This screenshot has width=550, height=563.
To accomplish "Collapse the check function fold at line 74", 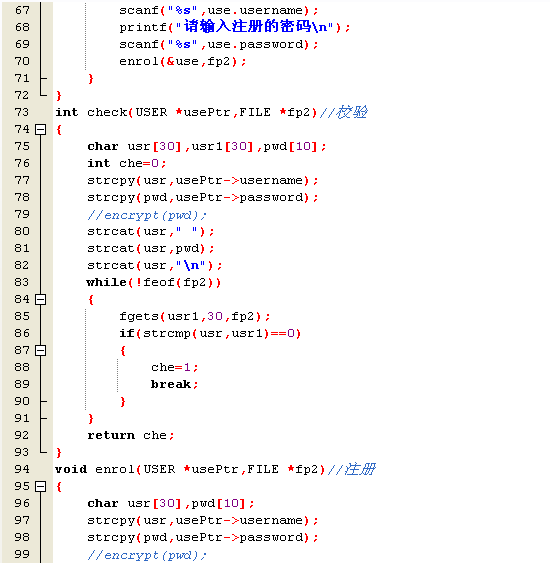I will tap(41, 129).
